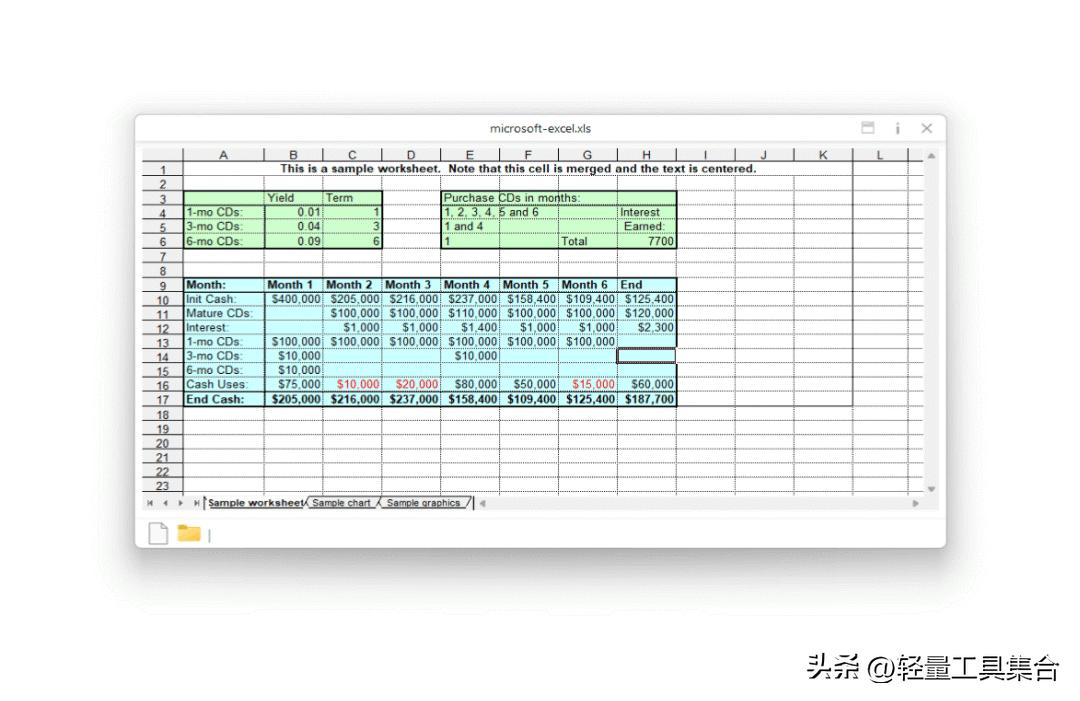Screen dimensions: 1080x701
Task: Click vertical scrollbar up arrow
Action: (x=931, y=156)
